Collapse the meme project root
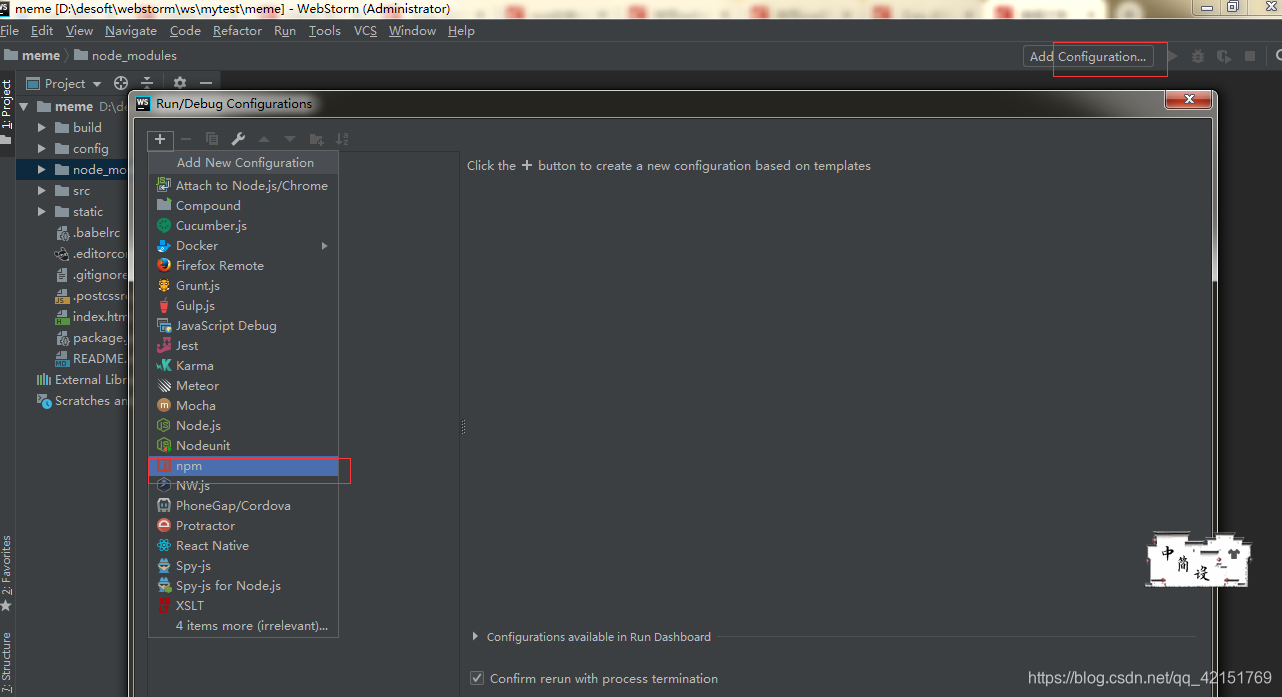 point(23,106)
